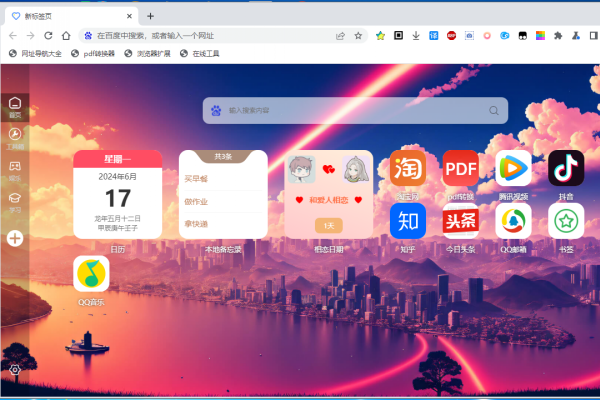Add new category with sidebar plus button

click(15, 238)
